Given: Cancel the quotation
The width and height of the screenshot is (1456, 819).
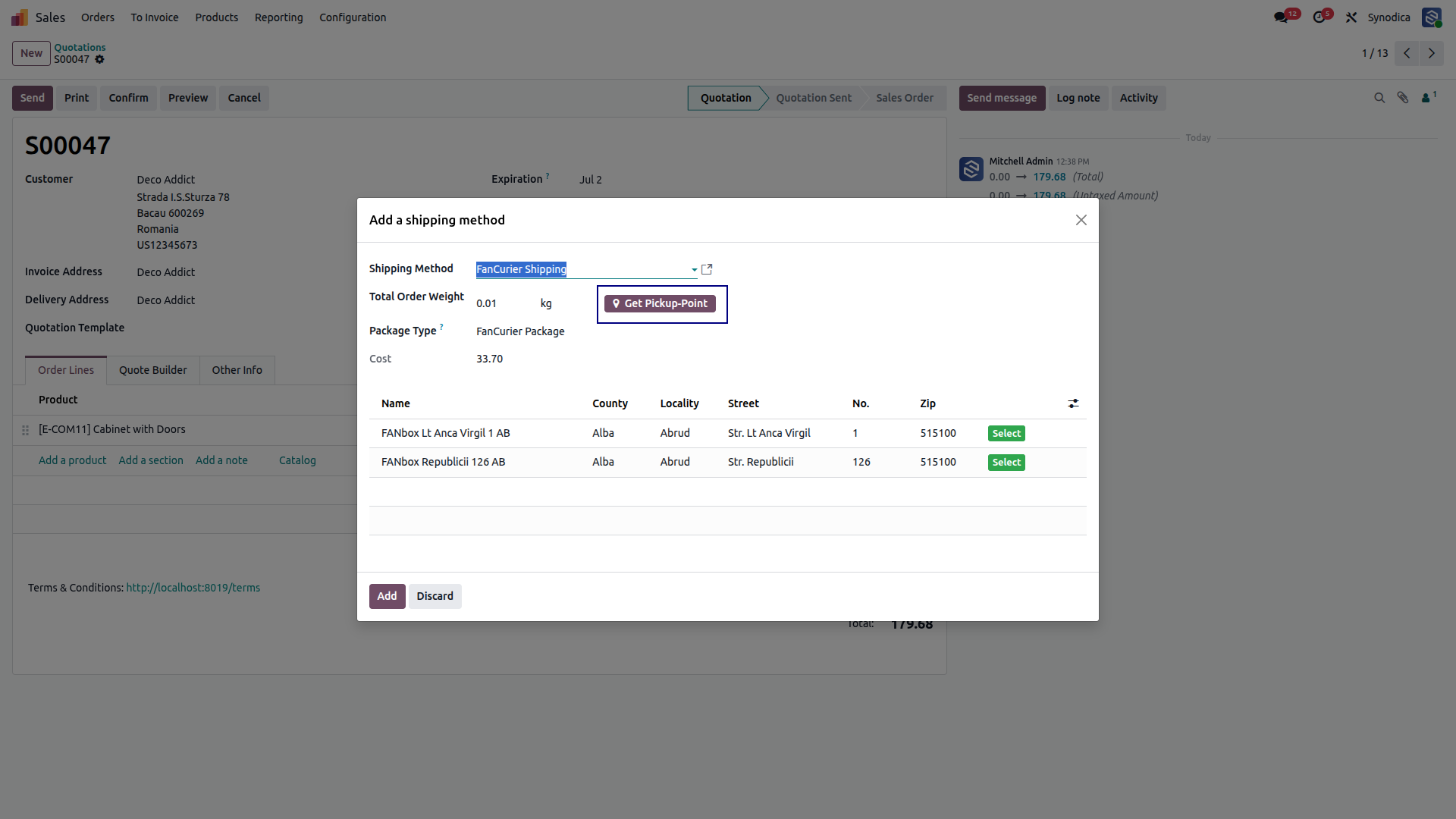Looking at the screenshot, I should click(x=244, y=98).
